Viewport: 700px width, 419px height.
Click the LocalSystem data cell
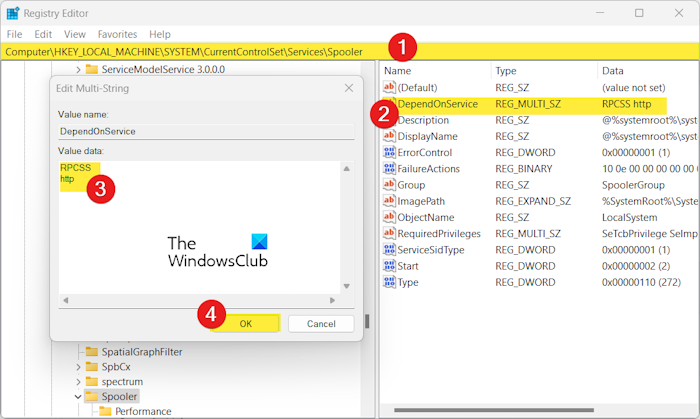[629, 217]
